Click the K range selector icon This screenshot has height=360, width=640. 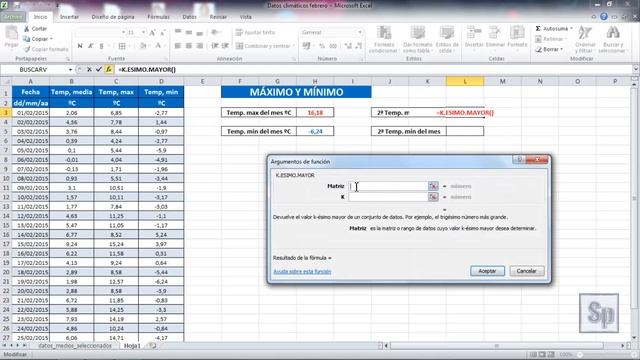pyautogui.click(x=433, y=197)
